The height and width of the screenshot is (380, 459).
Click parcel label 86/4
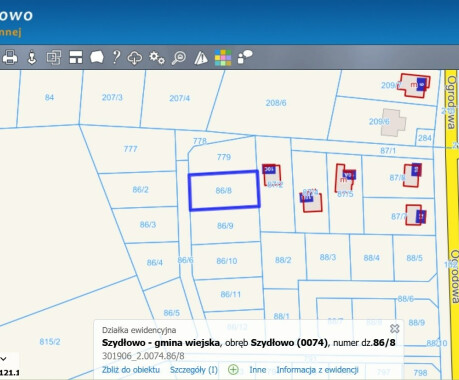[x=155, y=262]
